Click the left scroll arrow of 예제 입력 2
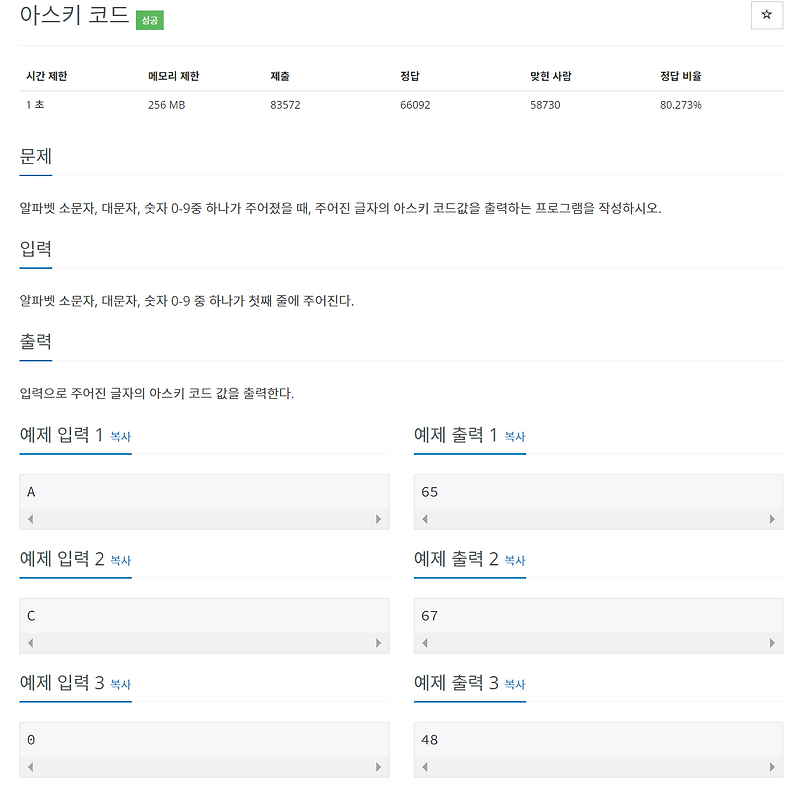 [30, 642]
